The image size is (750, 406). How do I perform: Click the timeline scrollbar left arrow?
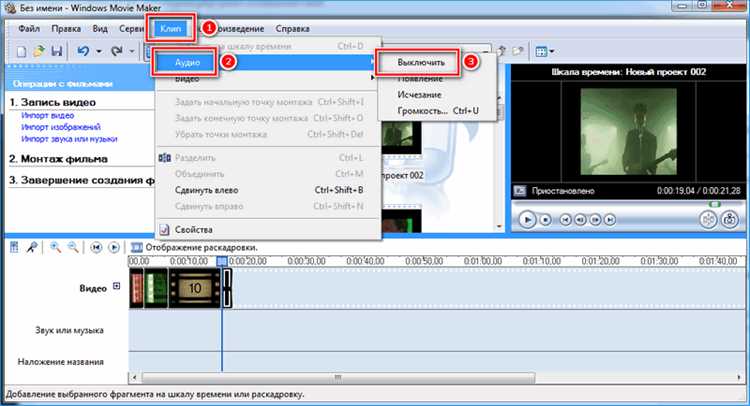point(134,378)
